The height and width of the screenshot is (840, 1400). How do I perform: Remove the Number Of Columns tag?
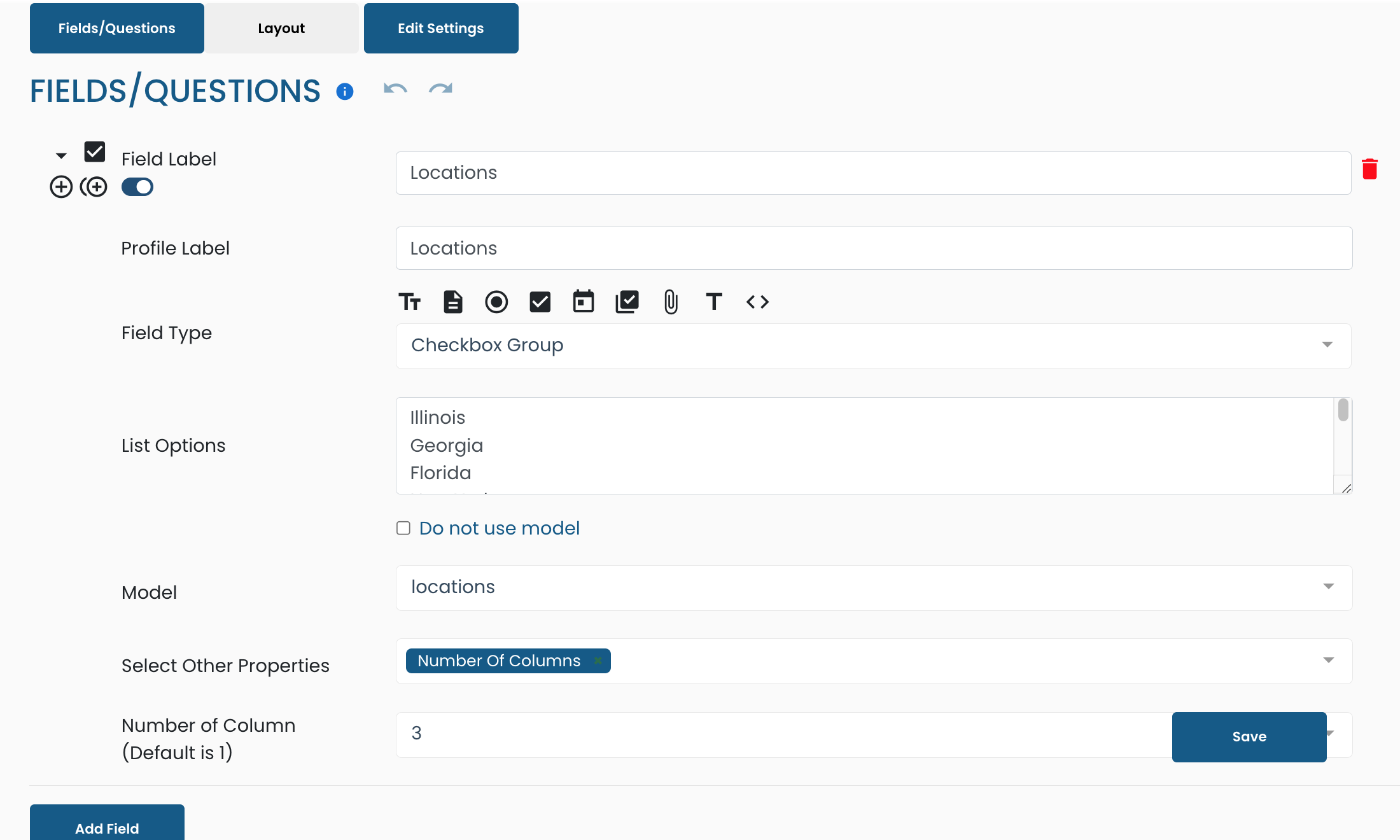coord(598,661)
